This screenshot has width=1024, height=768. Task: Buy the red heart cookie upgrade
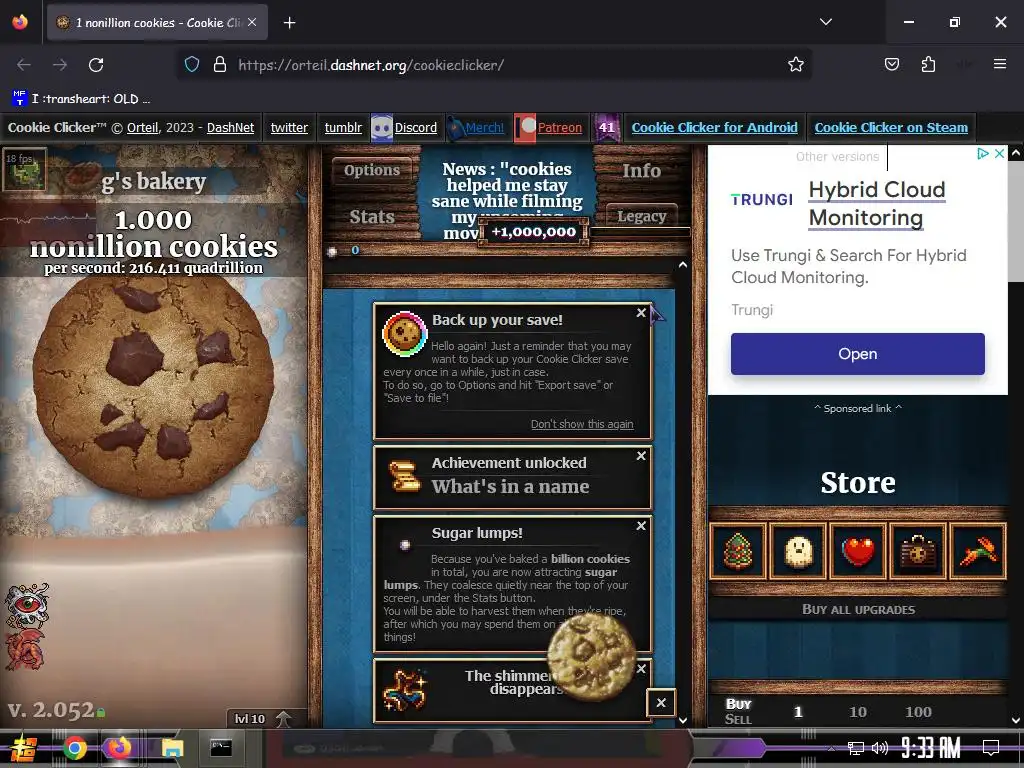[x=858, y=551]
